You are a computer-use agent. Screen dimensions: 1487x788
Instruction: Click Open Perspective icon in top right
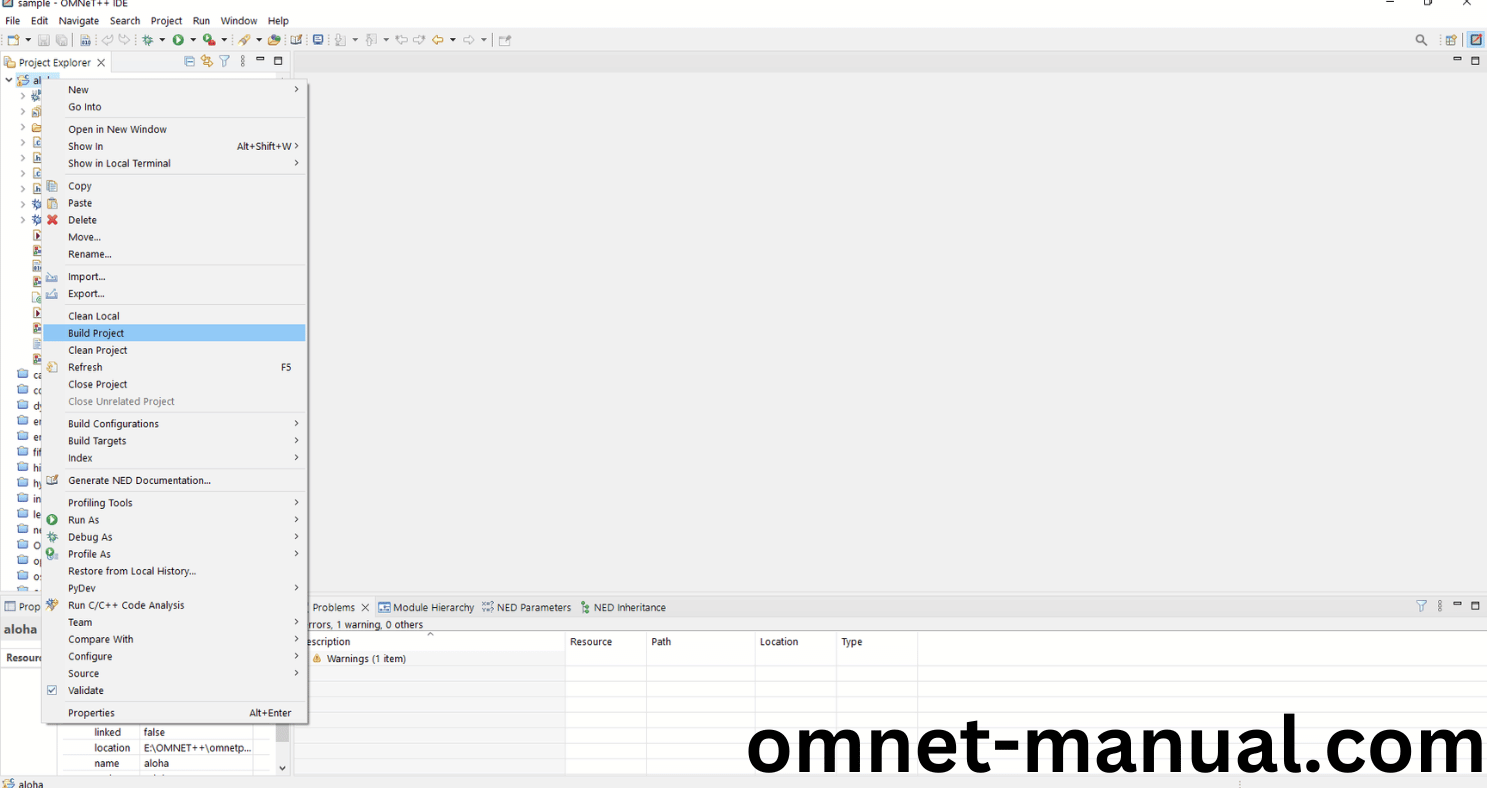pos(1450,40)
